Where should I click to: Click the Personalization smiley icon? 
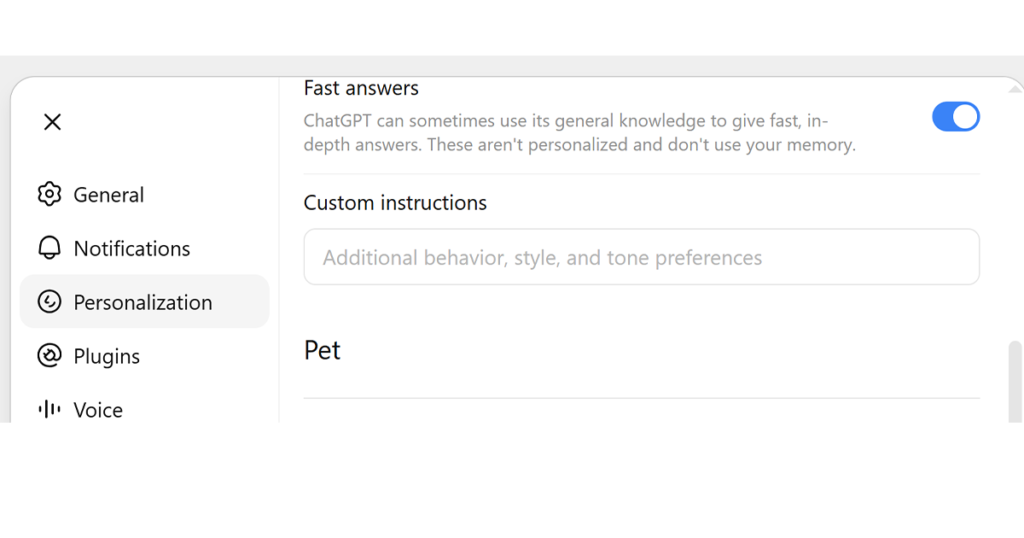click(50, 302)
